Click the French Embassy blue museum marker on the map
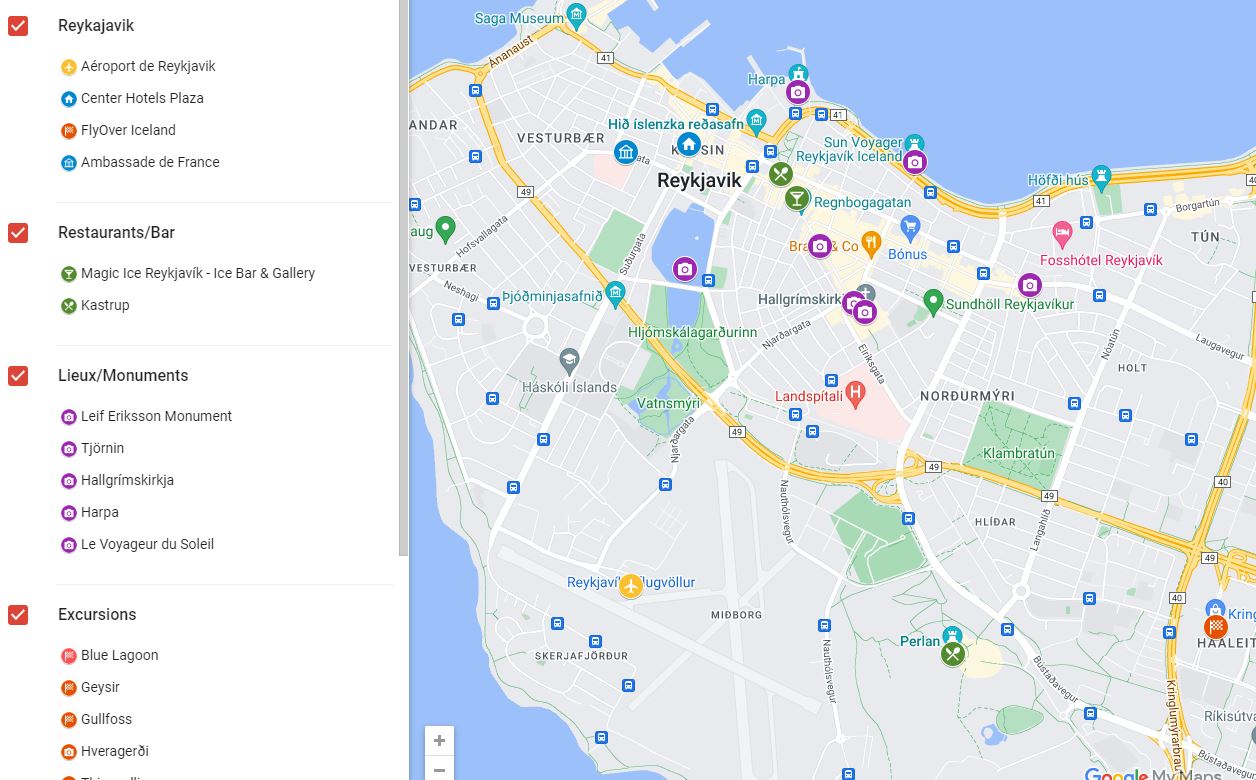Viewport: 1256px width, 780px height. click(x=626, y=153)
